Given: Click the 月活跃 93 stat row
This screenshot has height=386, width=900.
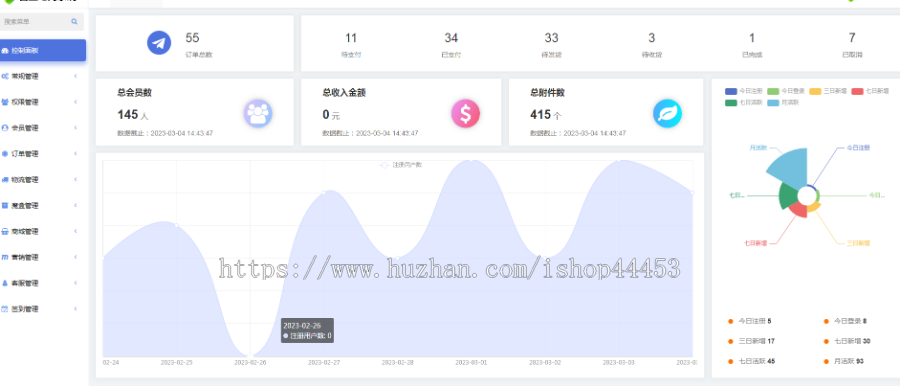Looking at the screenshot, I should 843,361.
